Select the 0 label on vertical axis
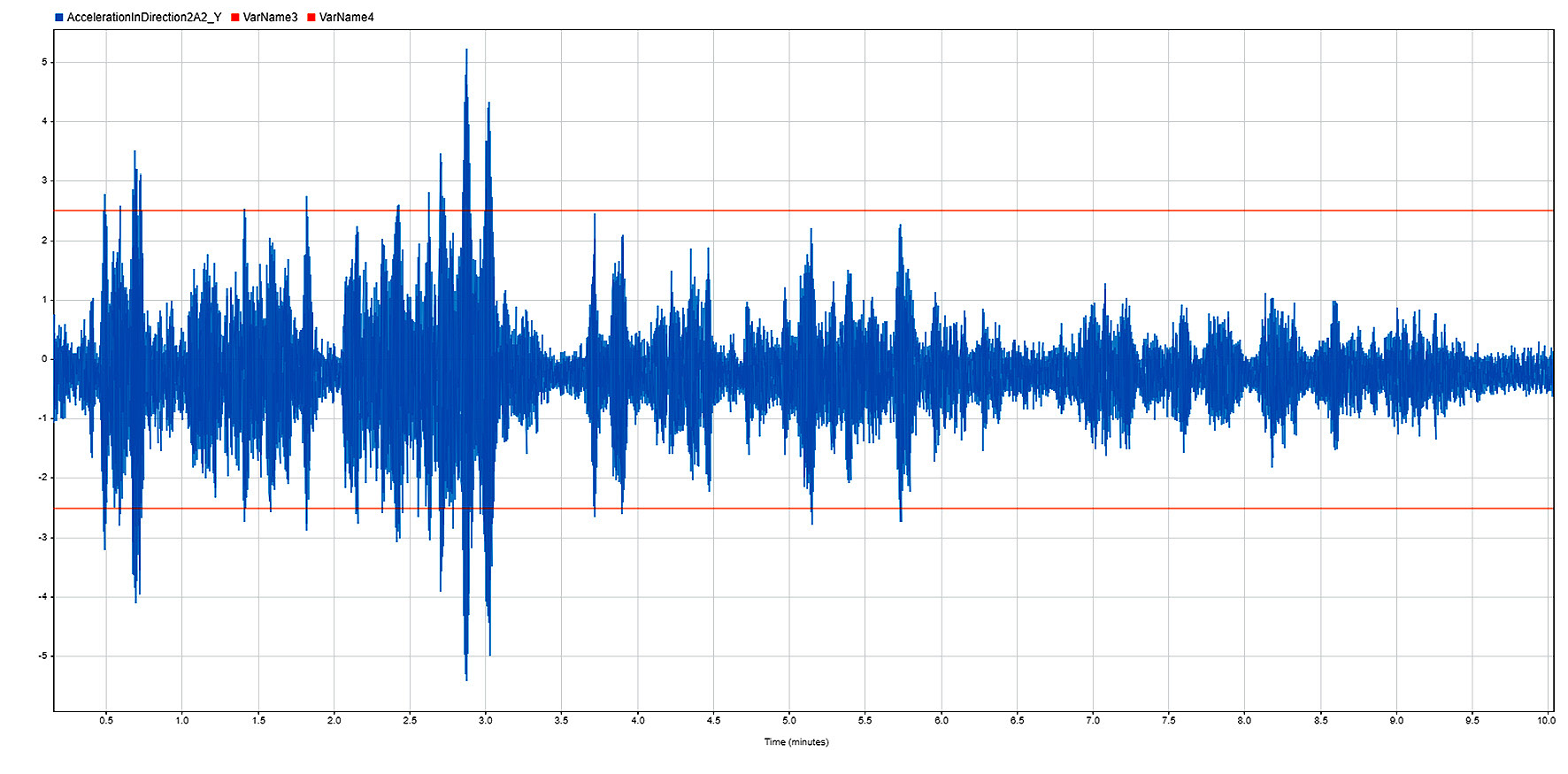The height and width of the screenshot is (774, 1568). 44,359
